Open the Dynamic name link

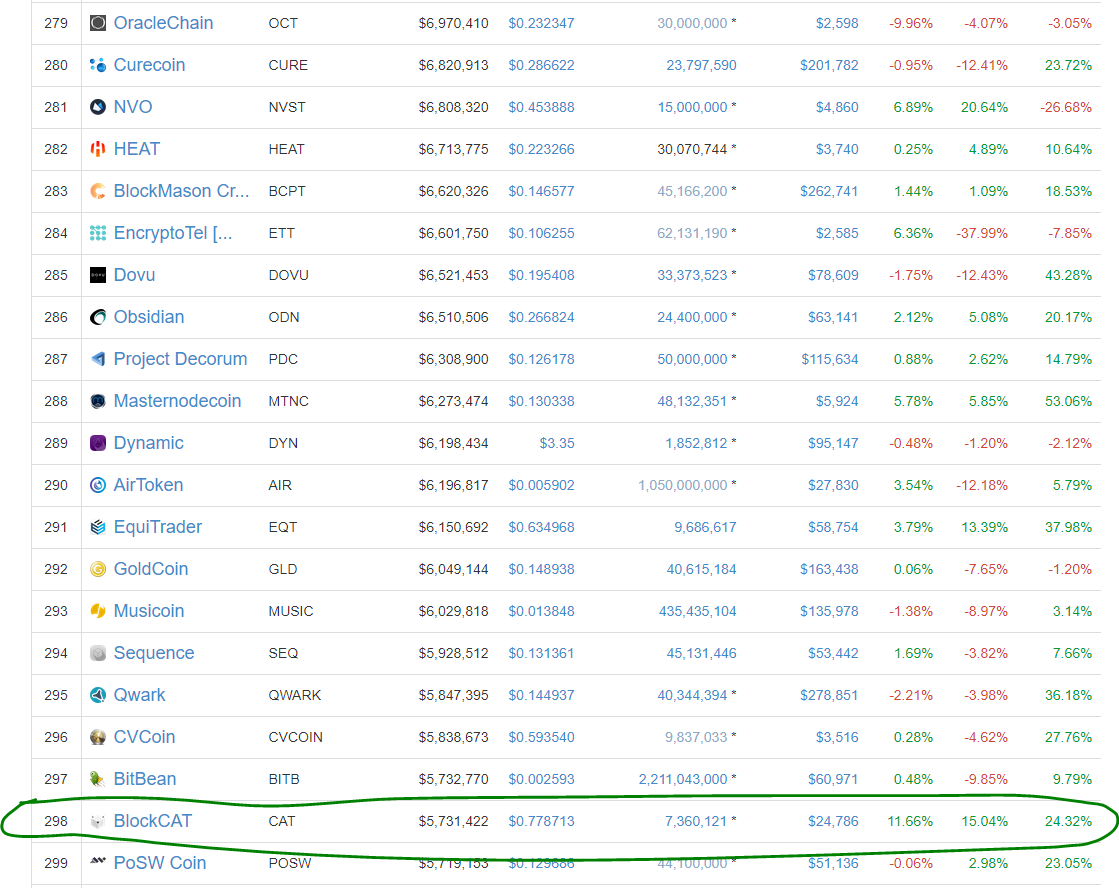[x=148, y=443]
